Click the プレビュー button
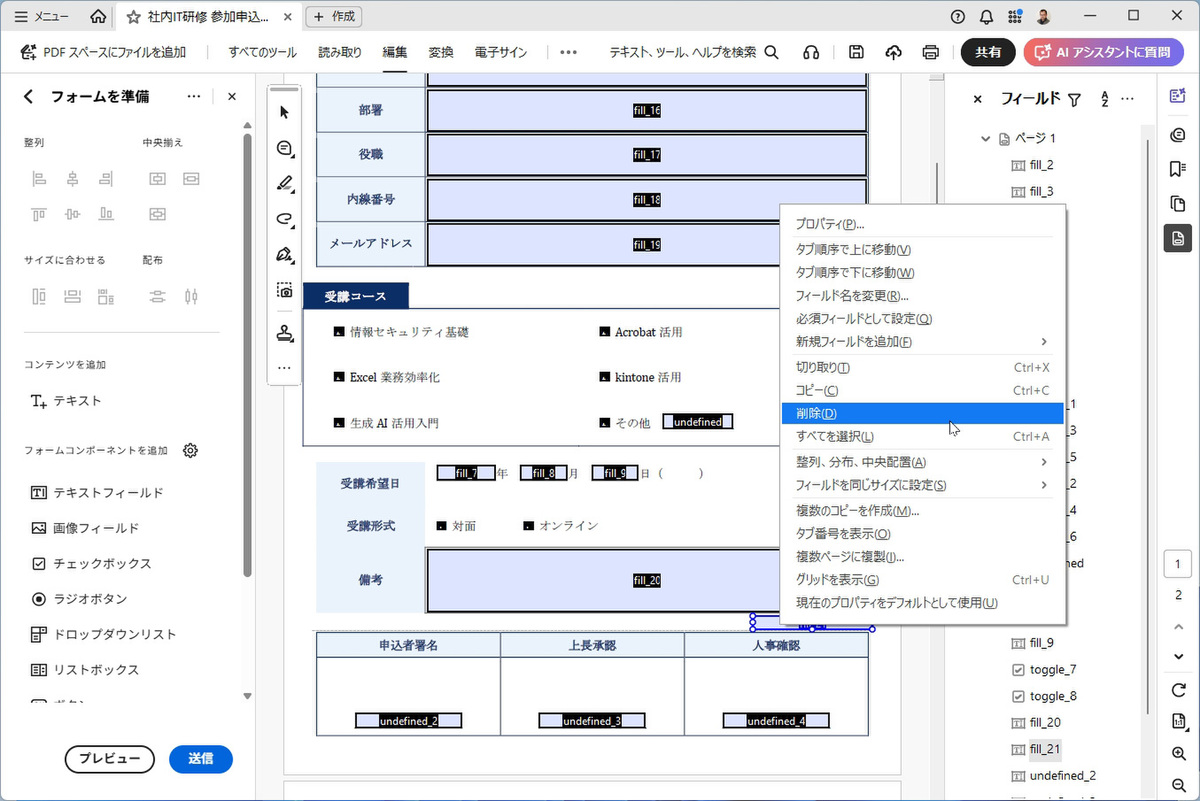 click(x=110, y=759)
